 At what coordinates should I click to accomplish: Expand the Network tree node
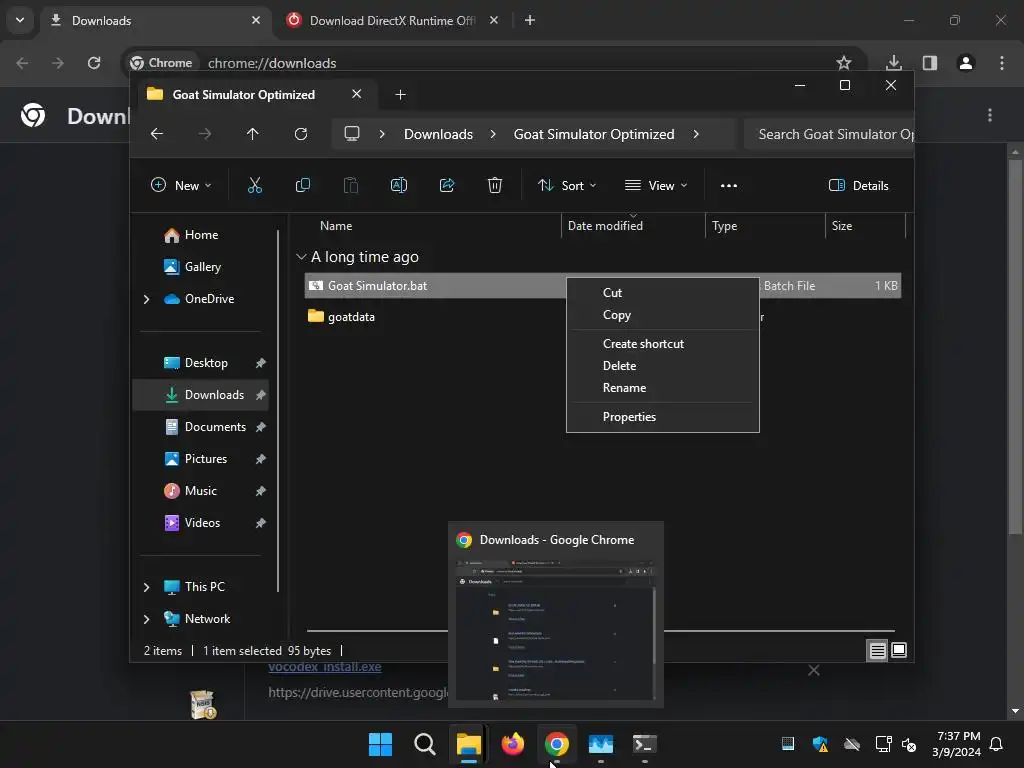coord(146,619)
